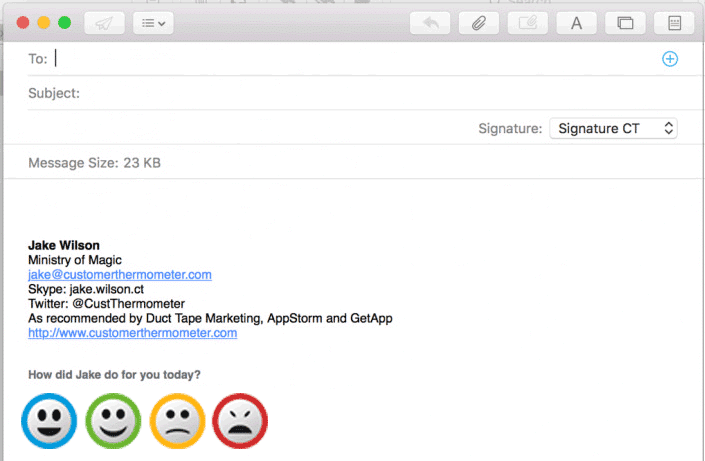Minimize the compose window with yellow button

tap(44, 22)
